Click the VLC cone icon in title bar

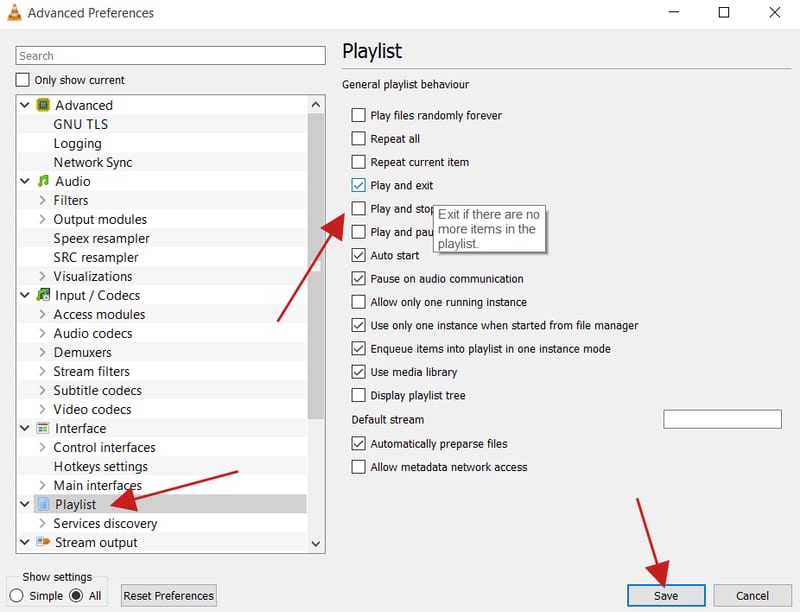[14, 12]
